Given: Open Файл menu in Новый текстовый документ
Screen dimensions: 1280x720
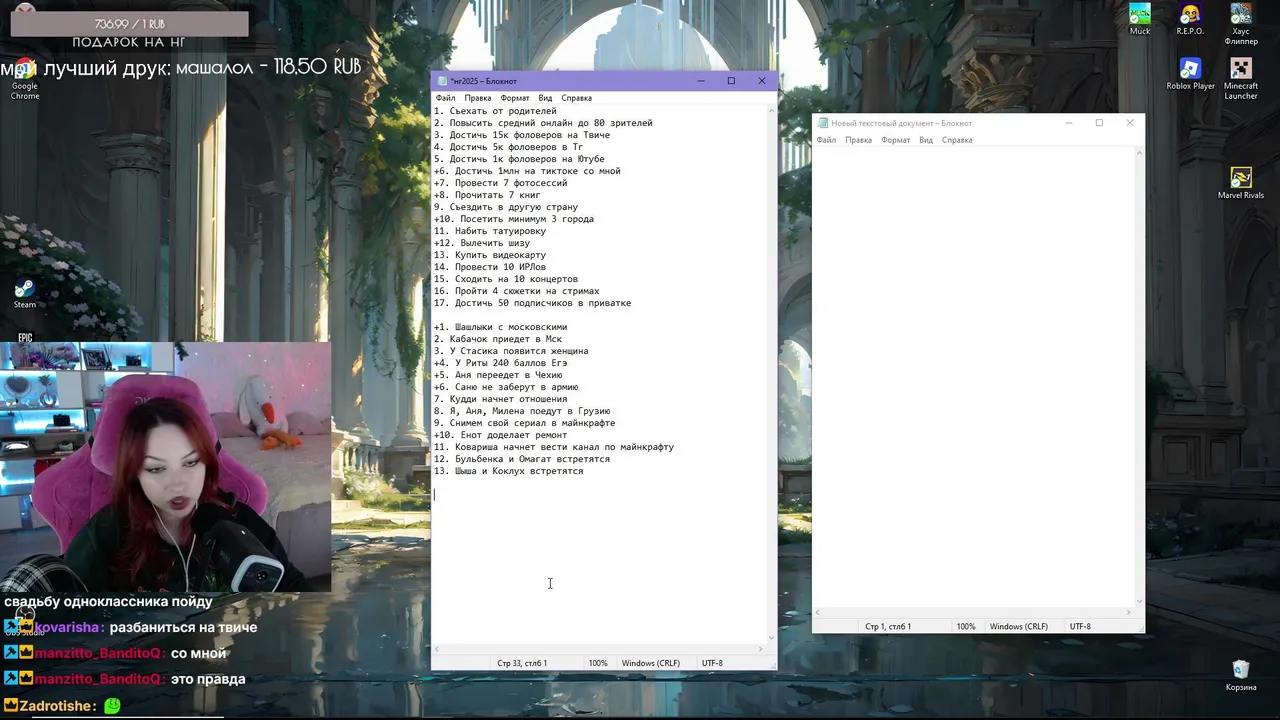Looking at the screenshot, I should [826, 140].
